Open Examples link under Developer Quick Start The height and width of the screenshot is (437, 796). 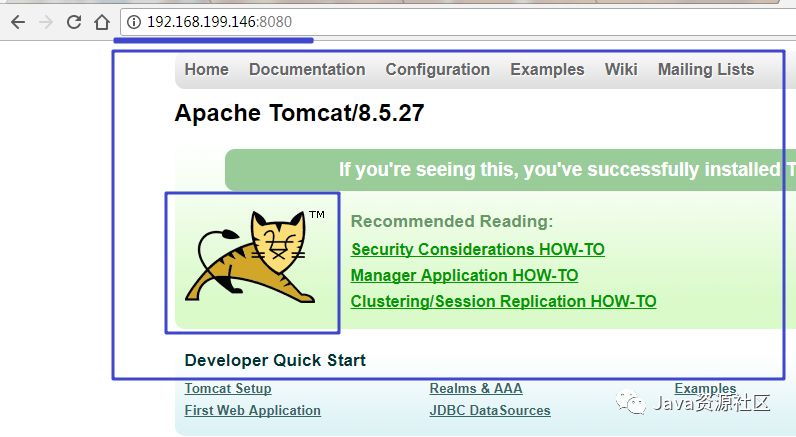click(x=705, y=388)
